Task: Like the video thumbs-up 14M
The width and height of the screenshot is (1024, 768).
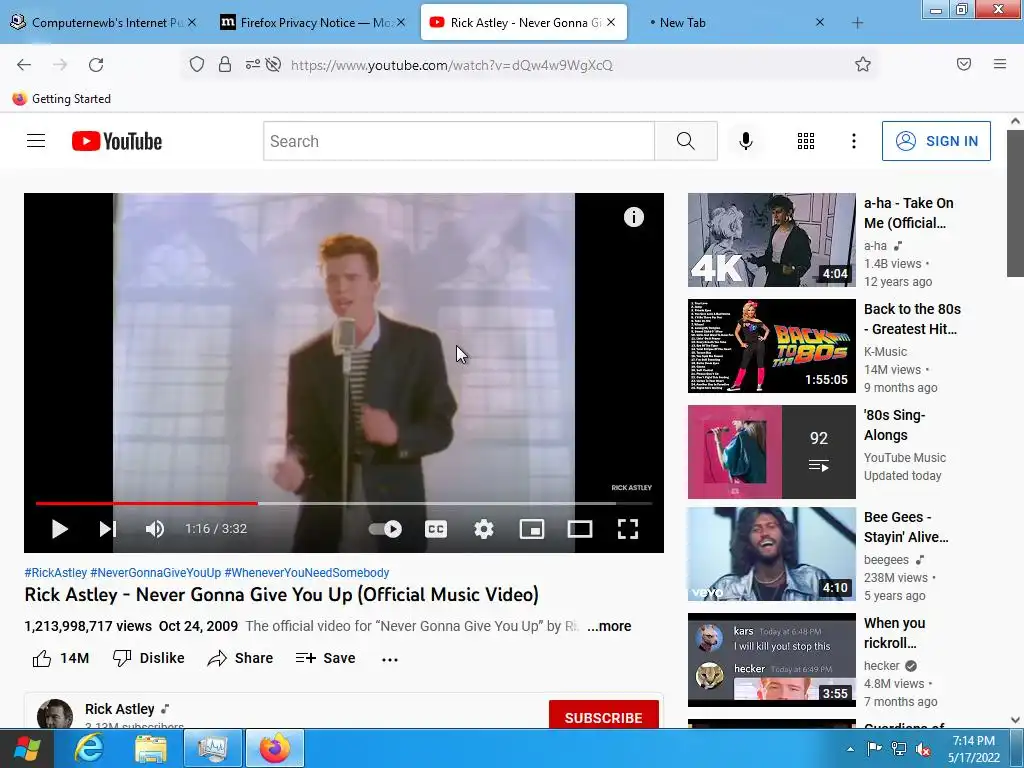Action: pyautogui.click(x=61, y=658)
